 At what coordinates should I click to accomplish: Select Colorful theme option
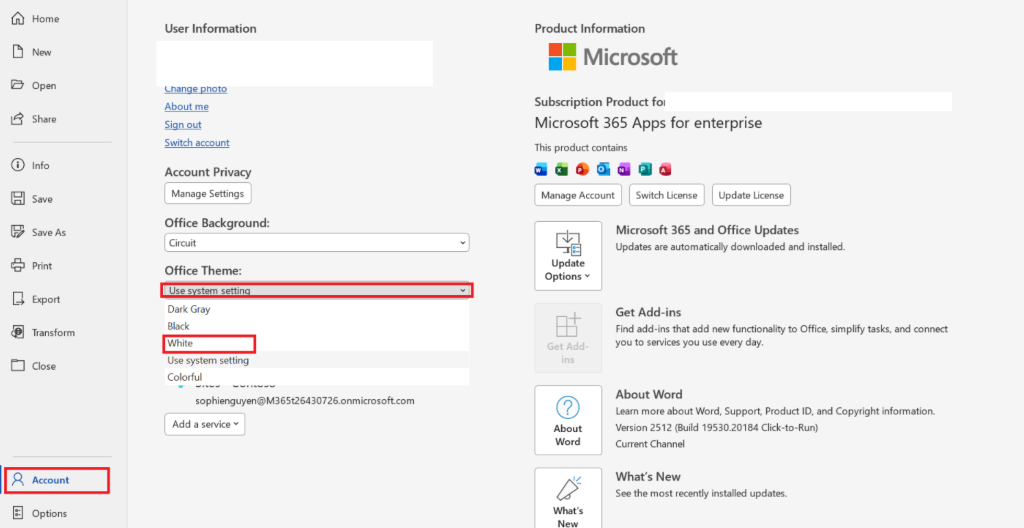[317, 377]
